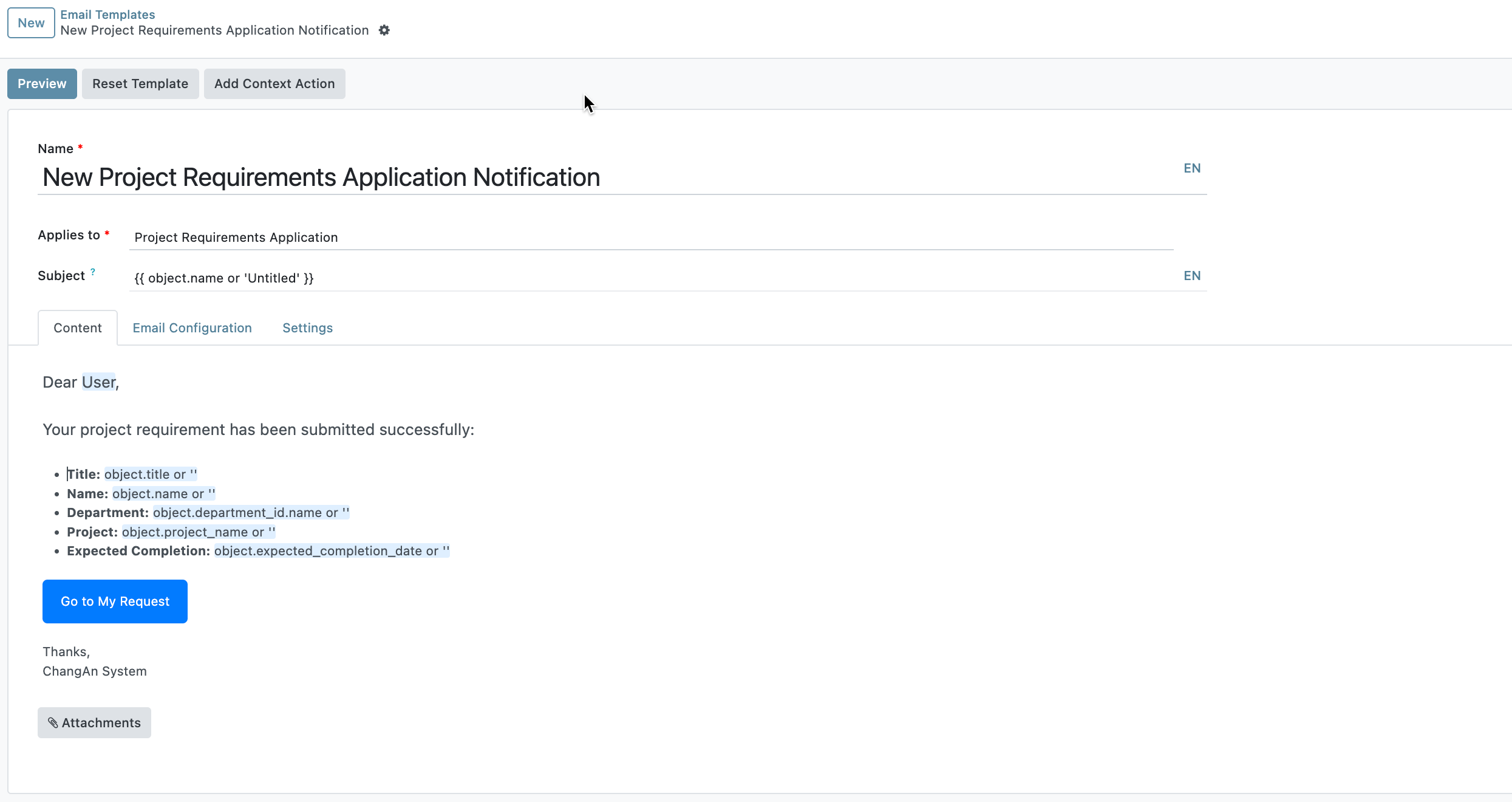Select the Content tab
The width and height of the screenshot is (1512, 802).
pyautogui.click(x=78, y=328)
